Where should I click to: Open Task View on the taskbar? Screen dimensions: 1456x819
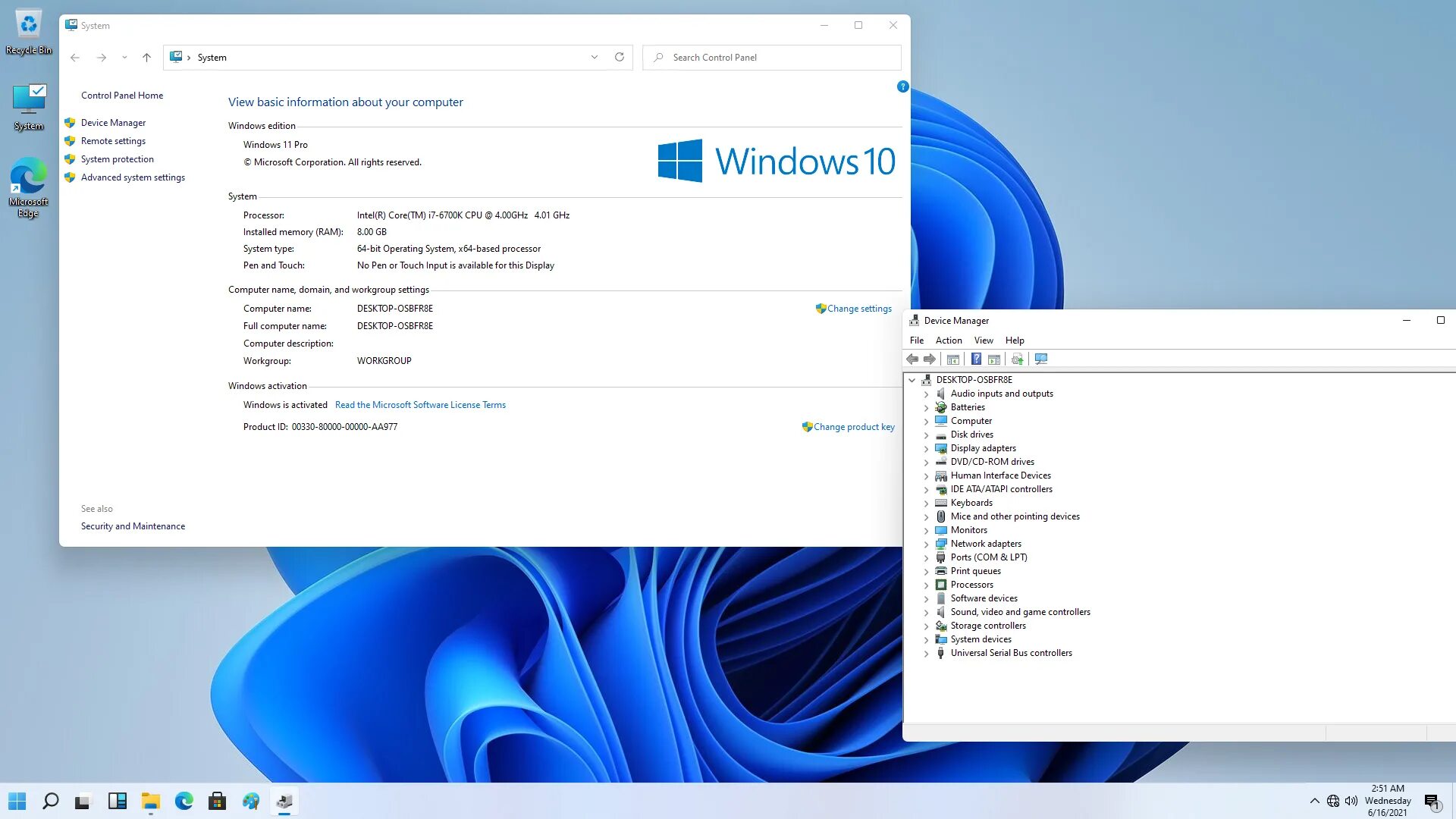point(83,801)
